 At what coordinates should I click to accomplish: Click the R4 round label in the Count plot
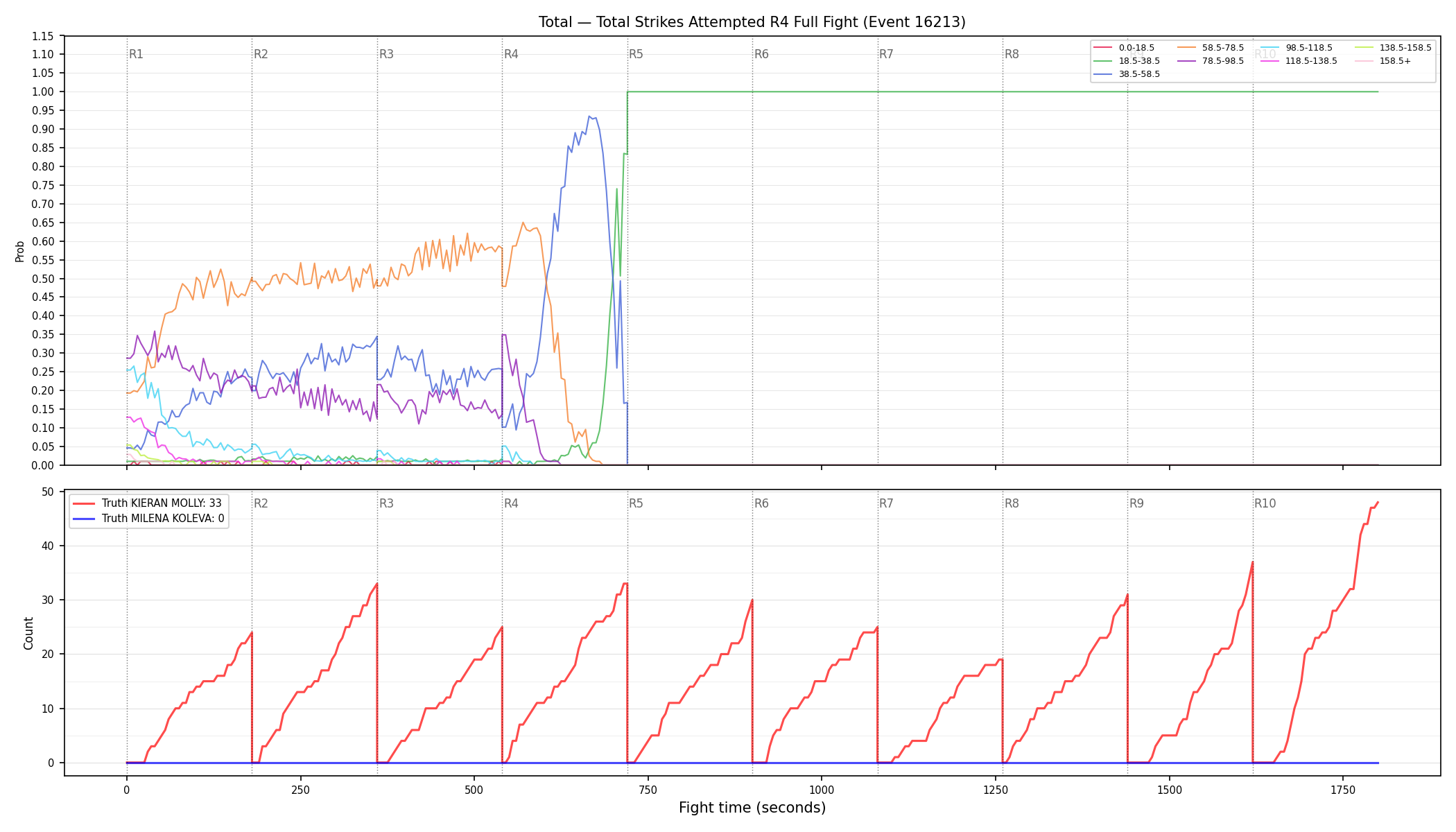[x=511, y=503]
